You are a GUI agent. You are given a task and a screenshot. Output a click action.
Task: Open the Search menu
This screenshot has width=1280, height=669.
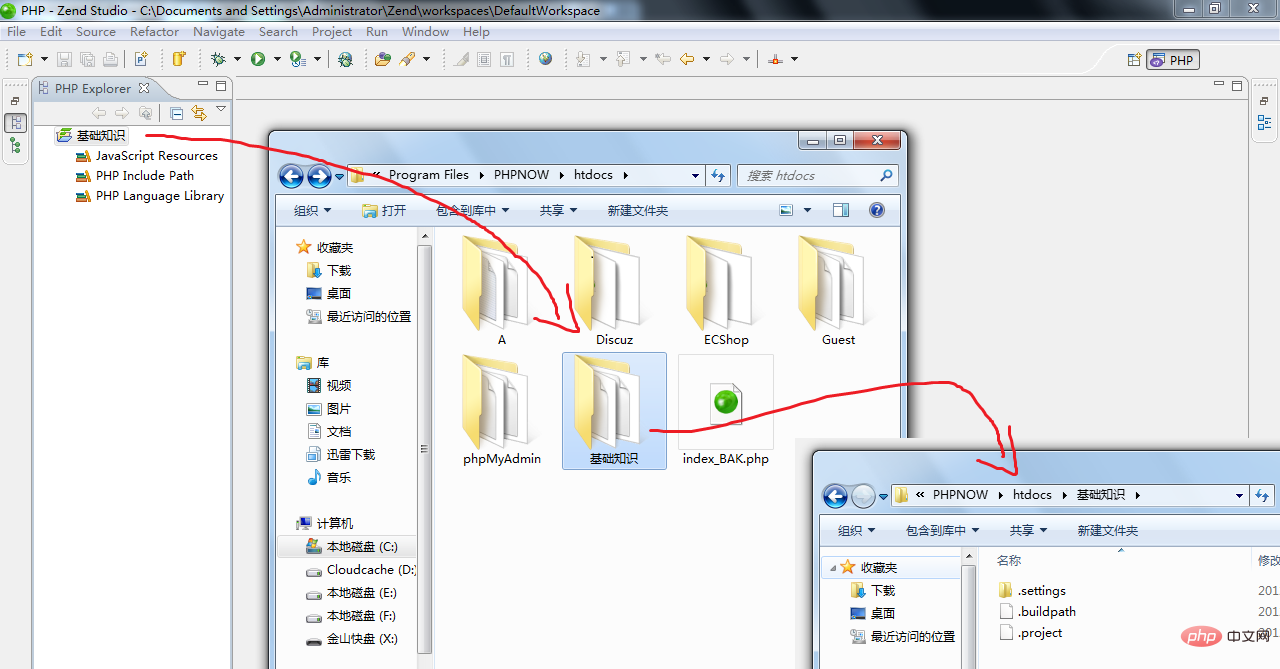pos(279,32)
